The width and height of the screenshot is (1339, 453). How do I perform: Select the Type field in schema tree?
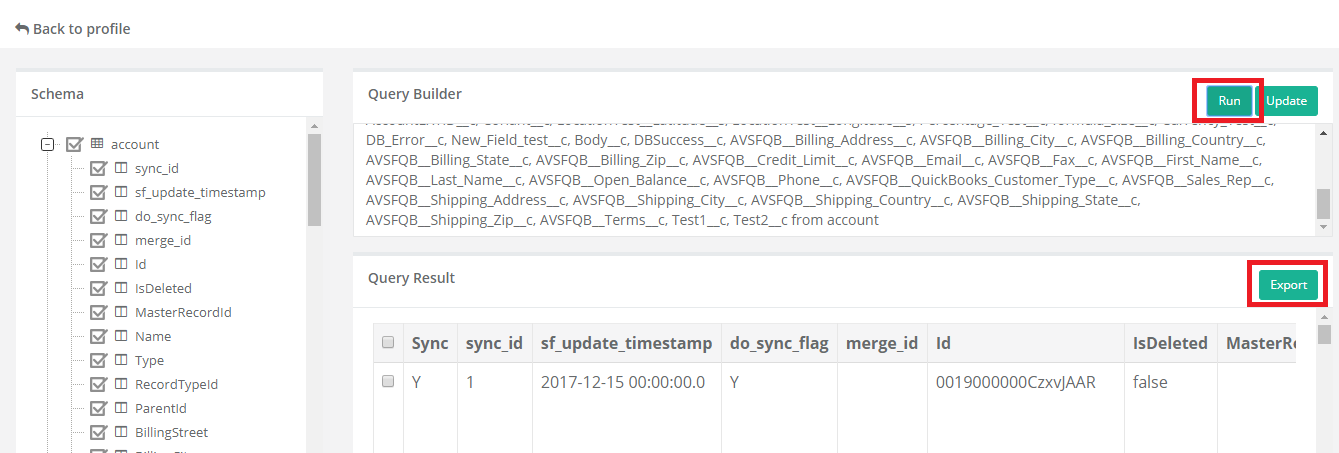(x=149, y=360)
